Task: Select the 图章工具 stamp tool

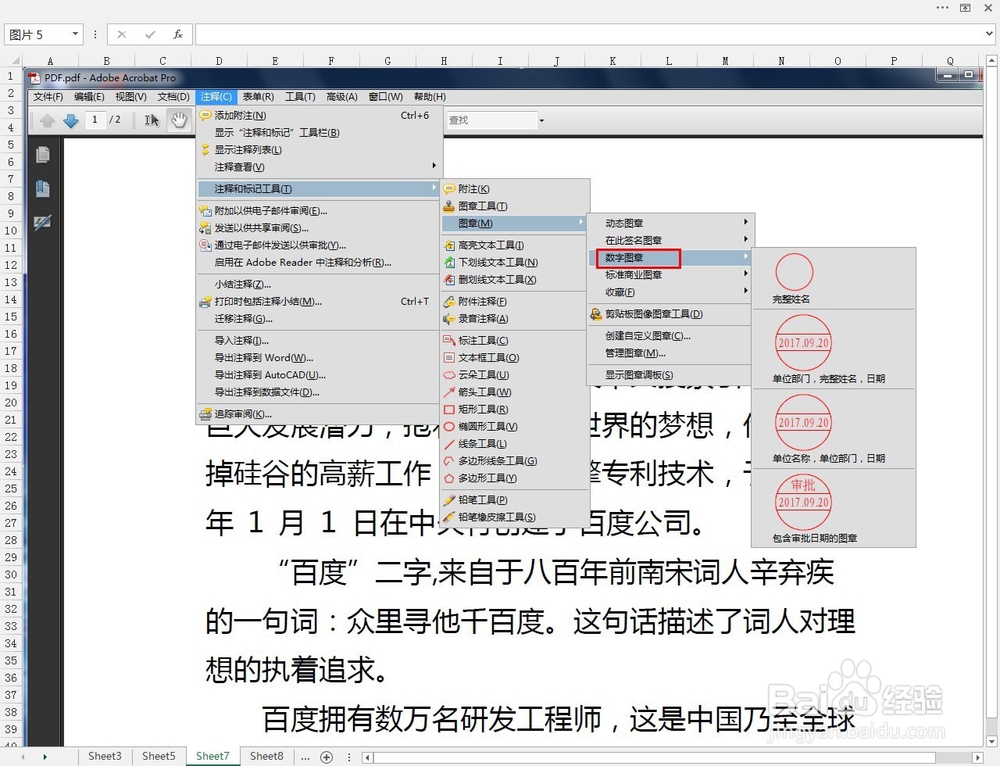Action: pos(514,206)
